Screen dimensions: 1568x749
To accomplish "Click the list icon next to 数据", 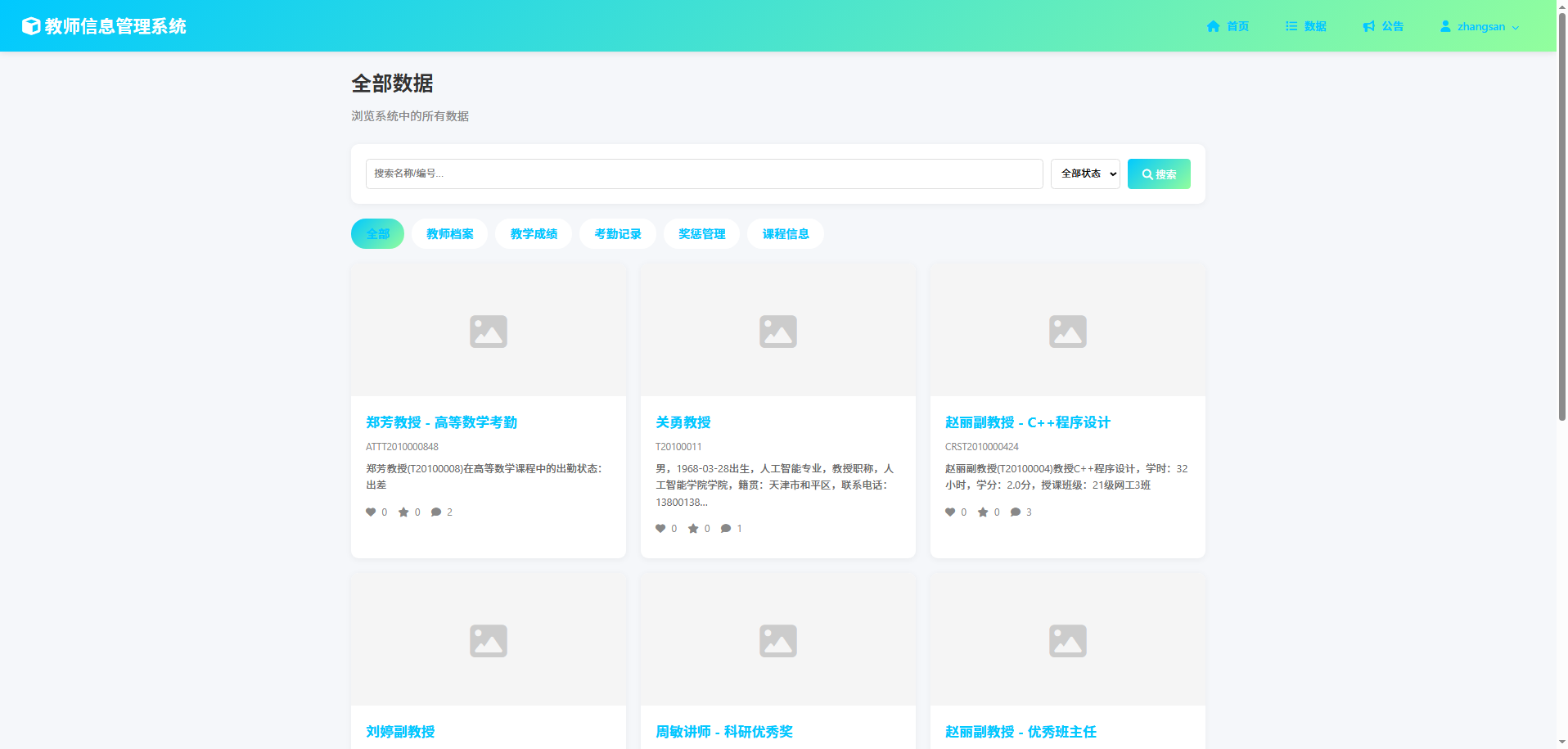I will point(1291,26).
